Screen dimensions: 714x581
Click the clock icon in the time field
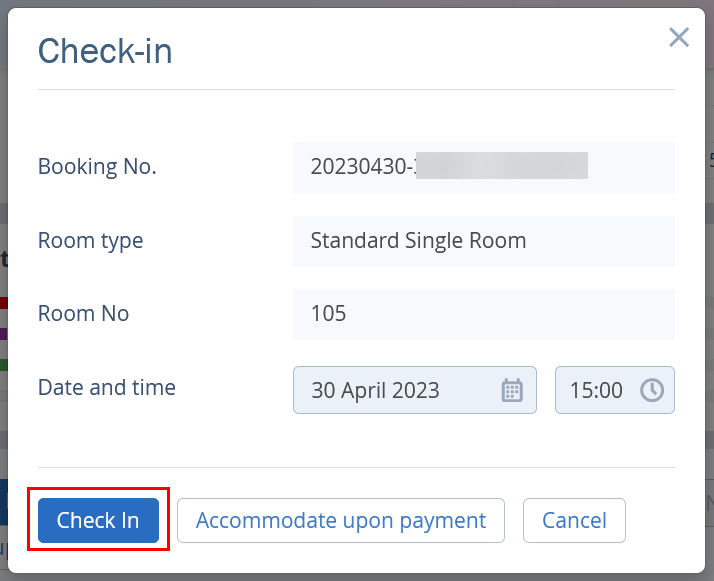pos(652,390)
